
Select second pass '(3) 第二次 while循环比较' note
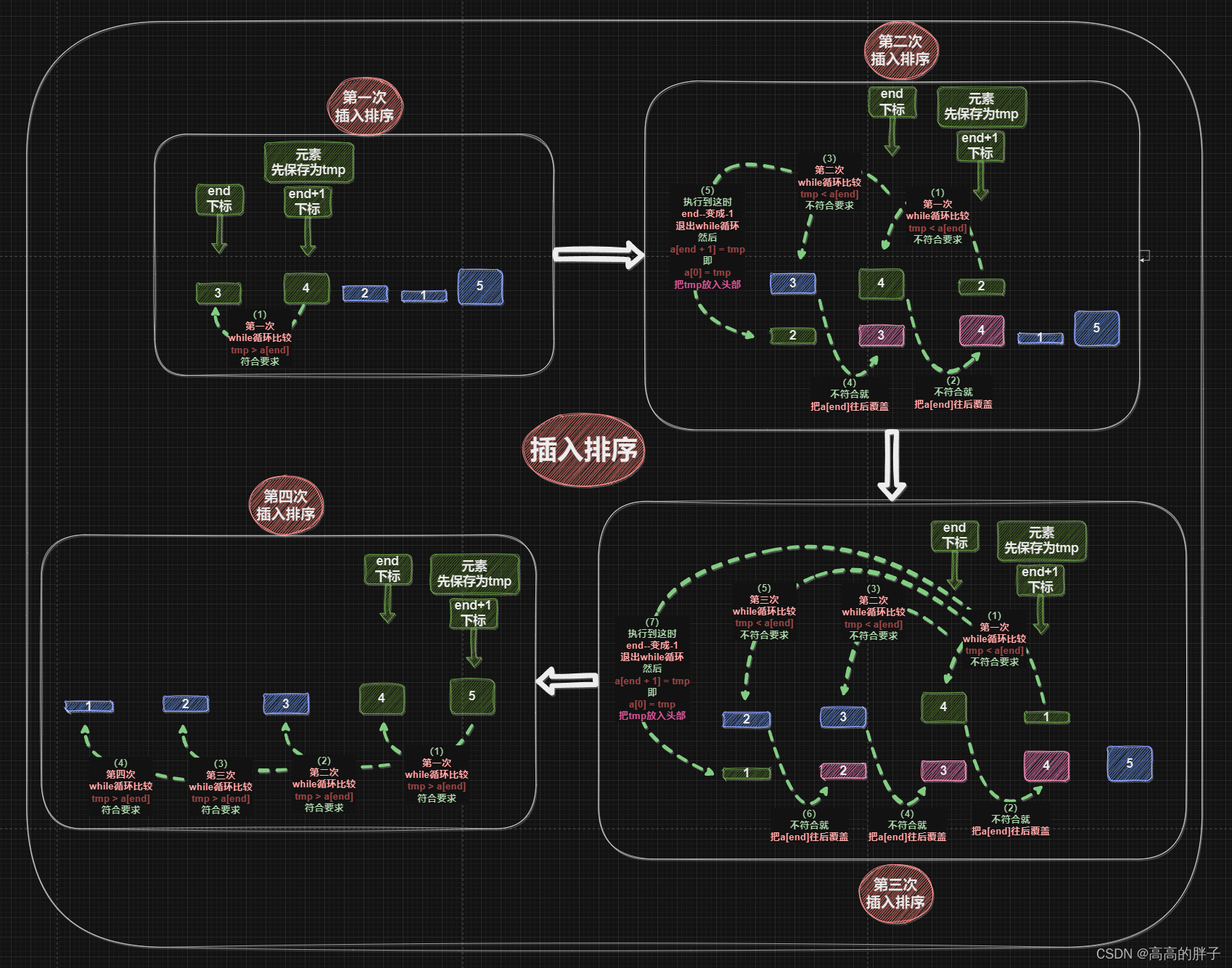tap(829, 182)
